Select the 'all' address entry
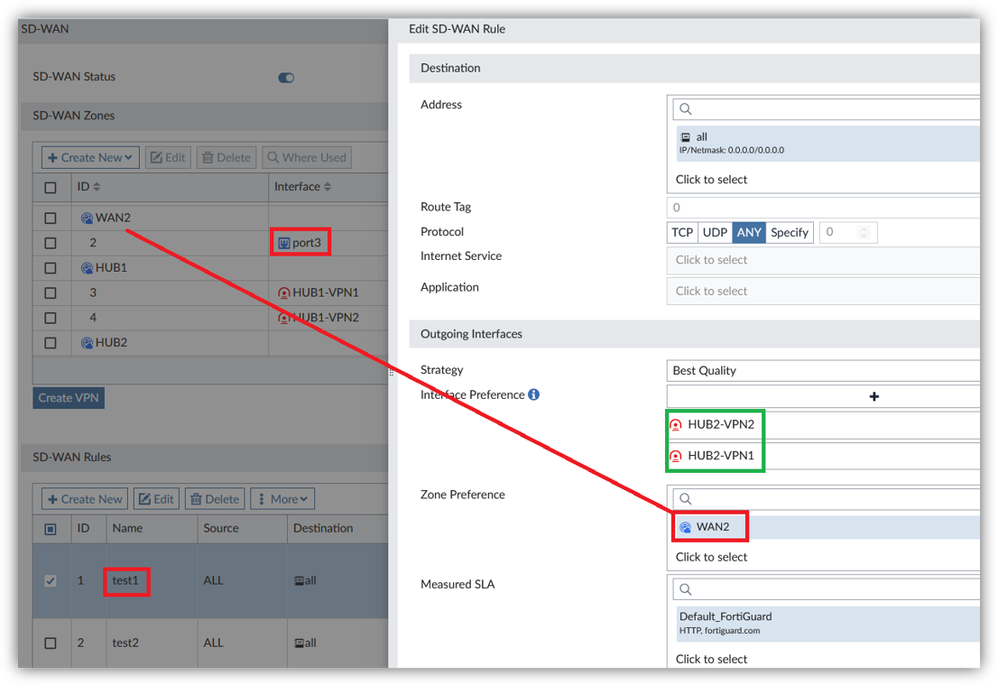998x686 pixels. pyautogui.click(x=827, y=143)
